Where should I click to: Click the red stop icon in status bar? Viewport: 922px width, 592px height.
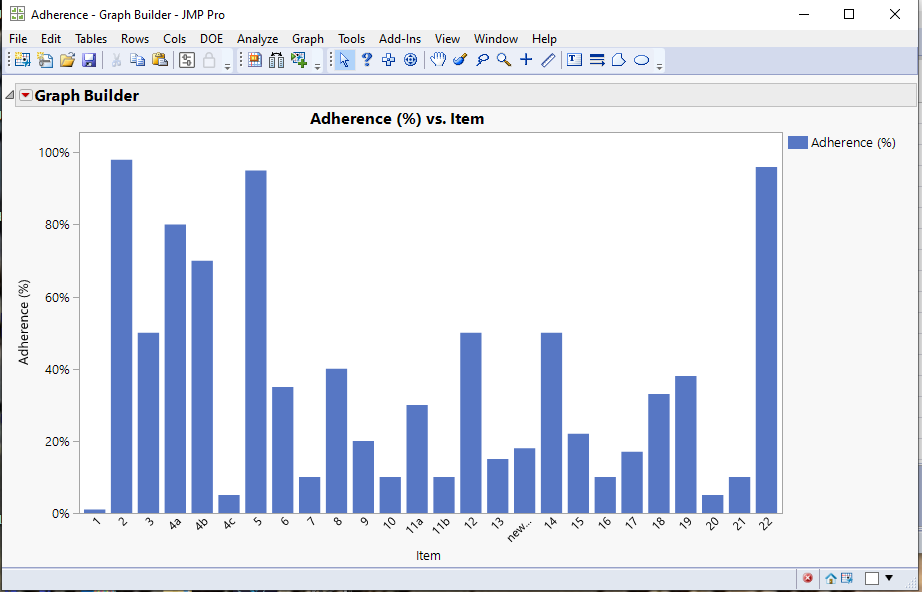(807, 578)
